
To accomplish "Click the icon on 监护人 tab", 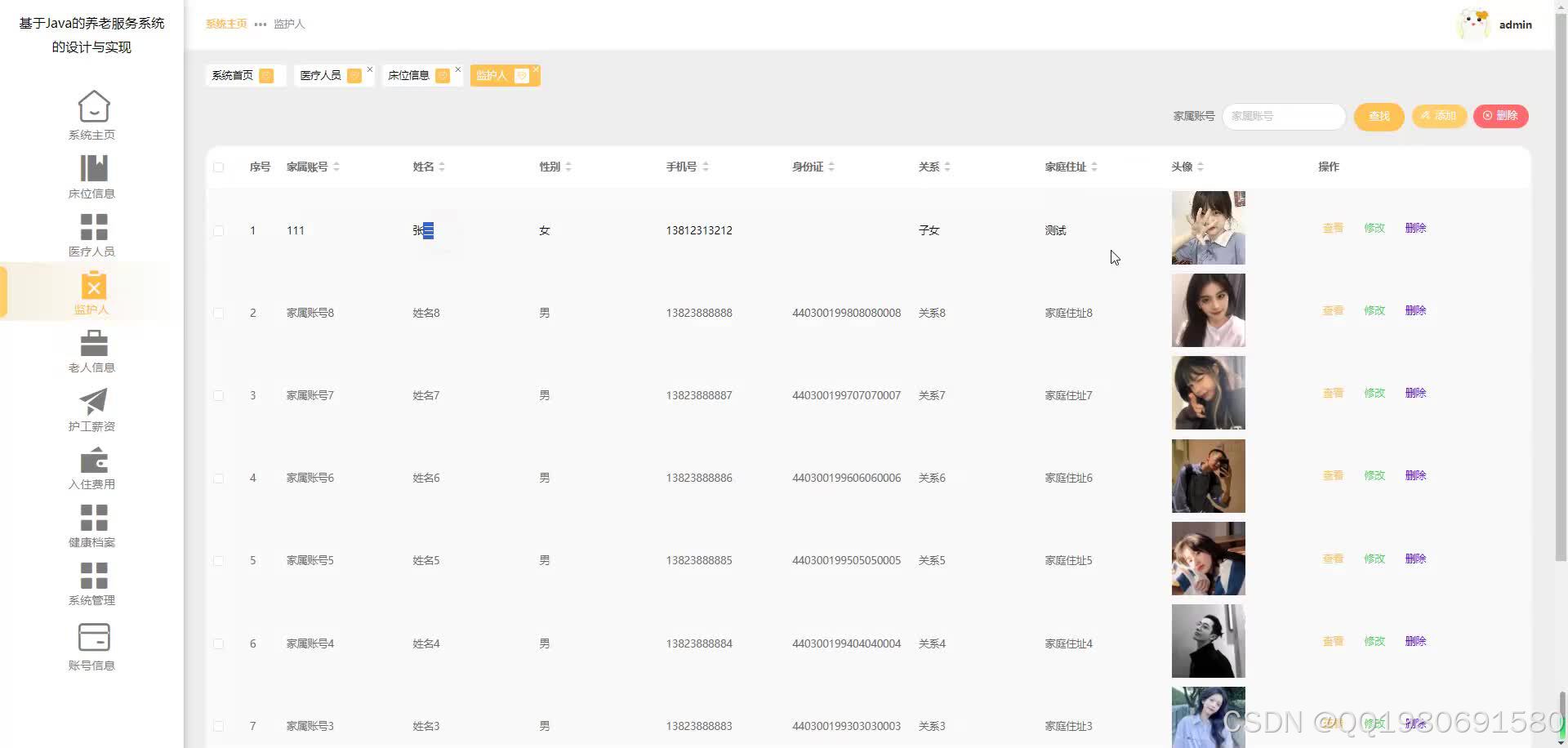I will click(x=522, y=76).
